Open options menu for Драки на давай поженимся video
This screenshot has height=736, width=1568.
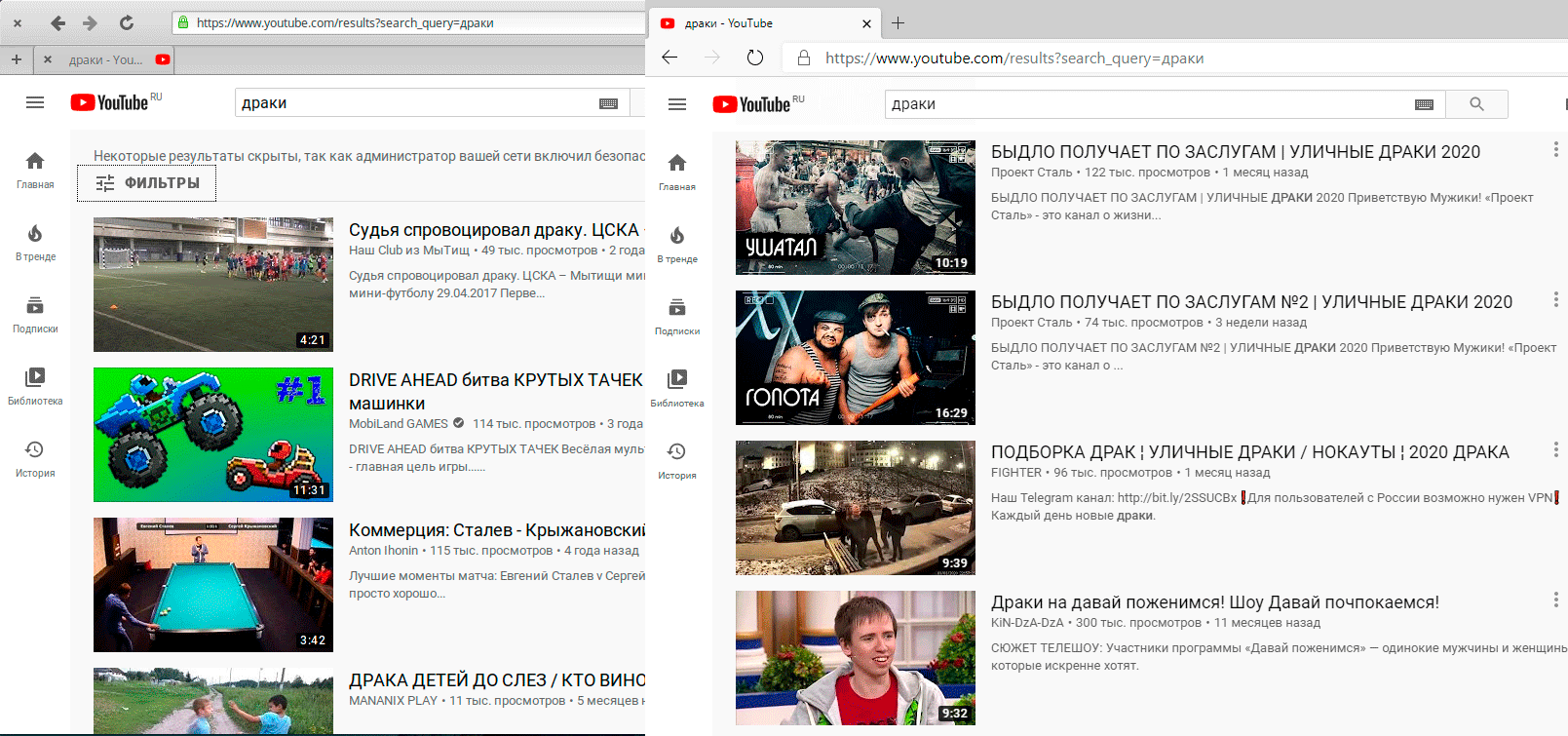[1555, 600]
